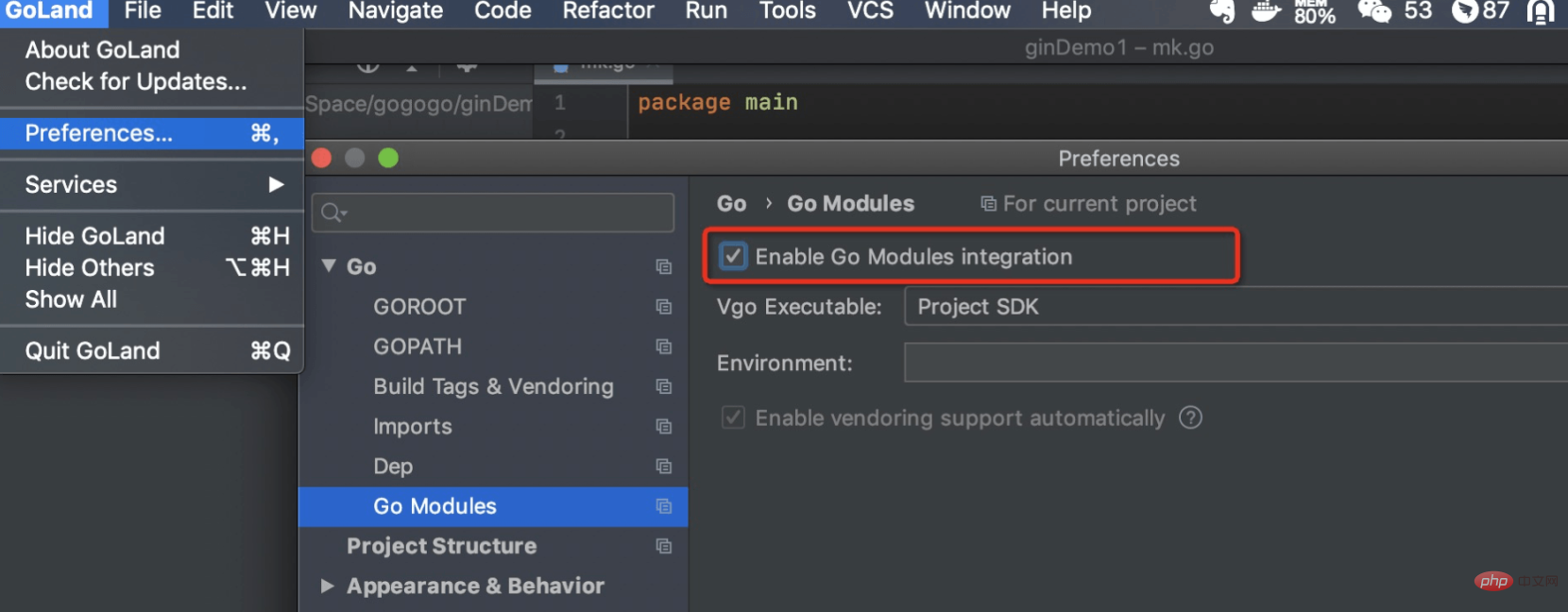Click Go breadcrumb in settings header
Viewport: 1568px width, 612px height.
pyautogui.click(x=731, y=204)
